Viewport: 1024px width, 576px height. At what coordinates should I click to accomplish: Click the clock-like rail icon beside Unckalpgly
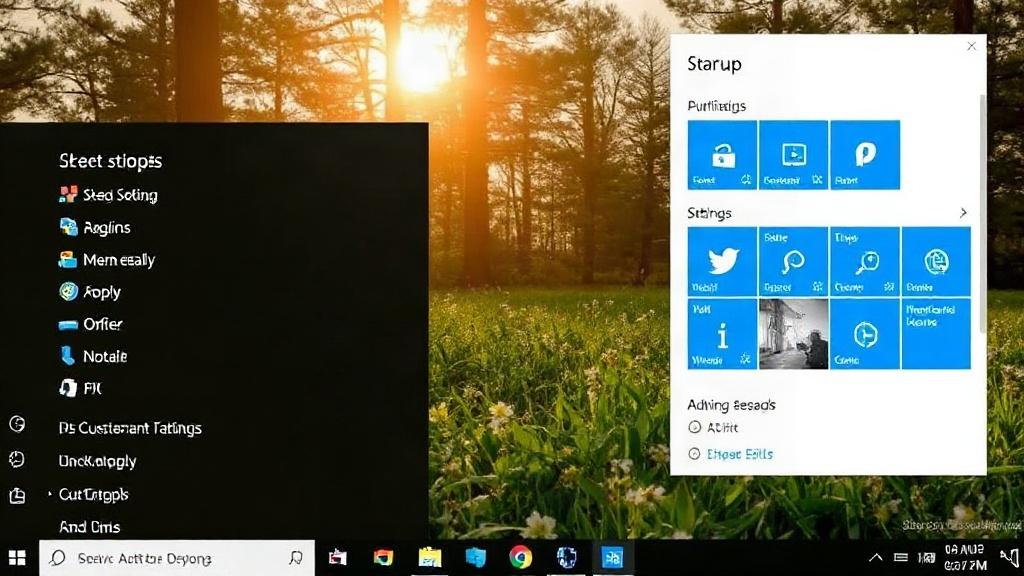(17, 460)
